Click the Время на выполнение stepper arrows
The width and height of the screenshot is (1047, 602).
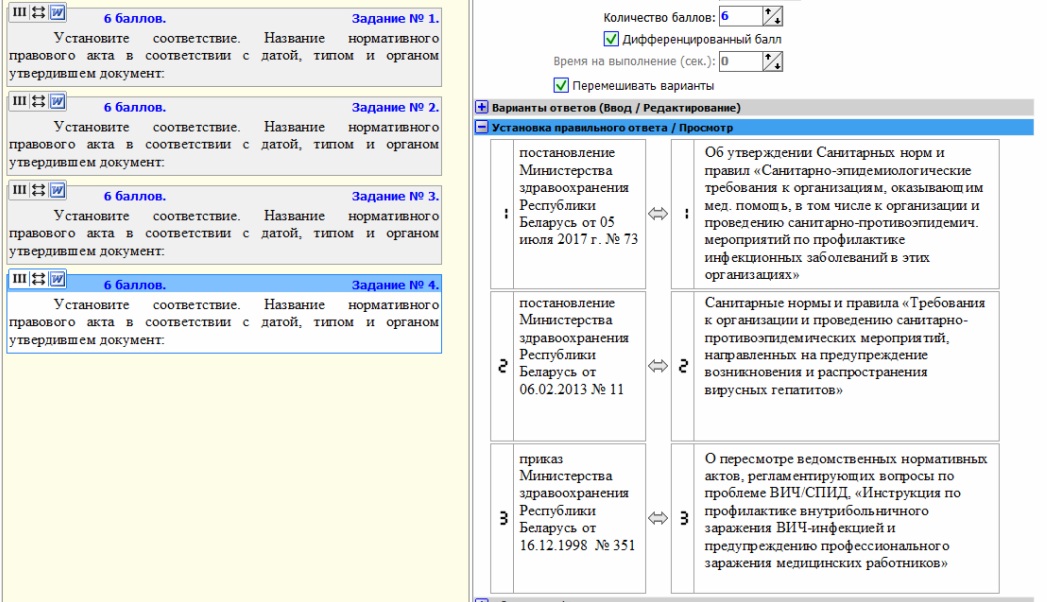[x=773, y=61]
